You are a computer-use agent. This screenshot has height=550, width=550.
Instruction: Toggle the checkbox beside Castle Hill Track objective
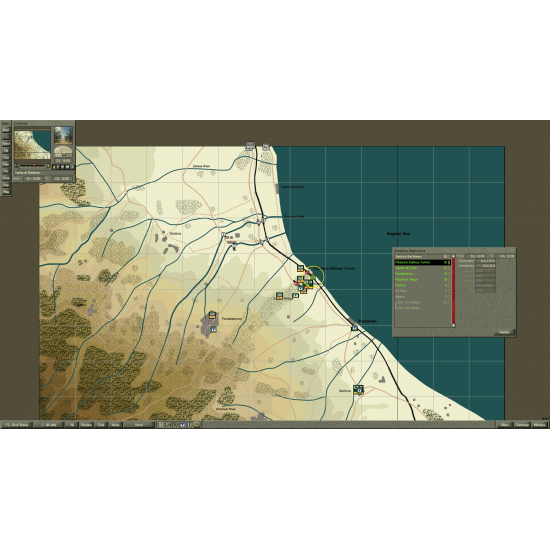(x=449, y=268)
